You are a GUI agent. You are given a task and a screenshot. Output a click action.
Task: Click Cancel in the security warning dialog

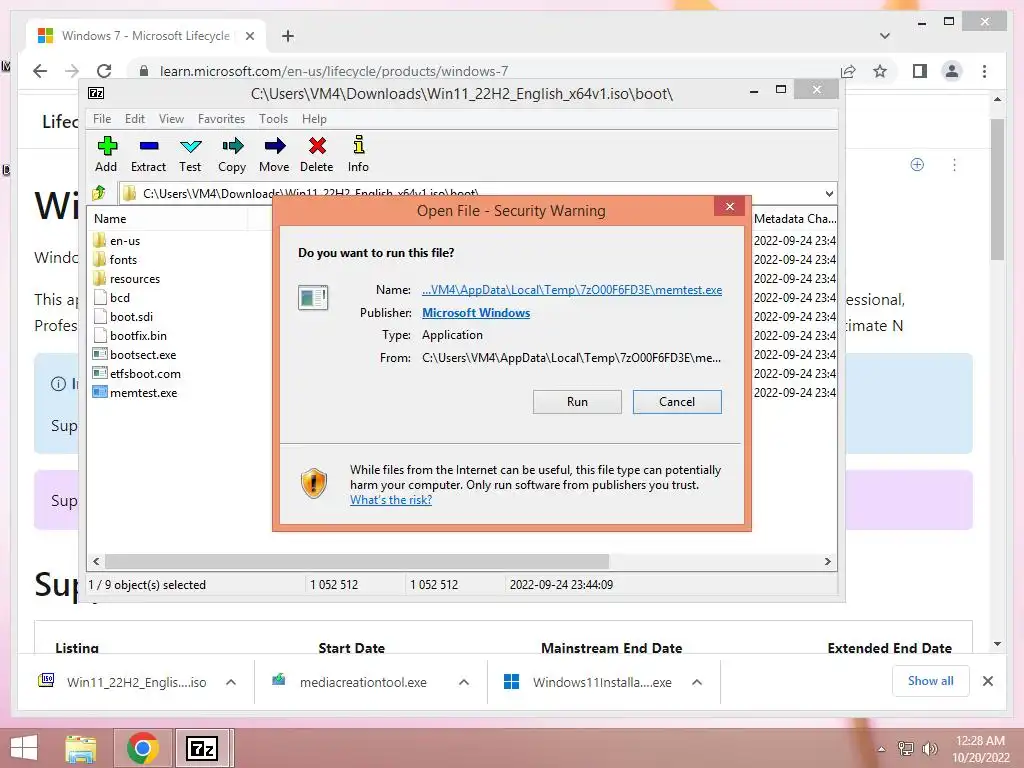677,402
